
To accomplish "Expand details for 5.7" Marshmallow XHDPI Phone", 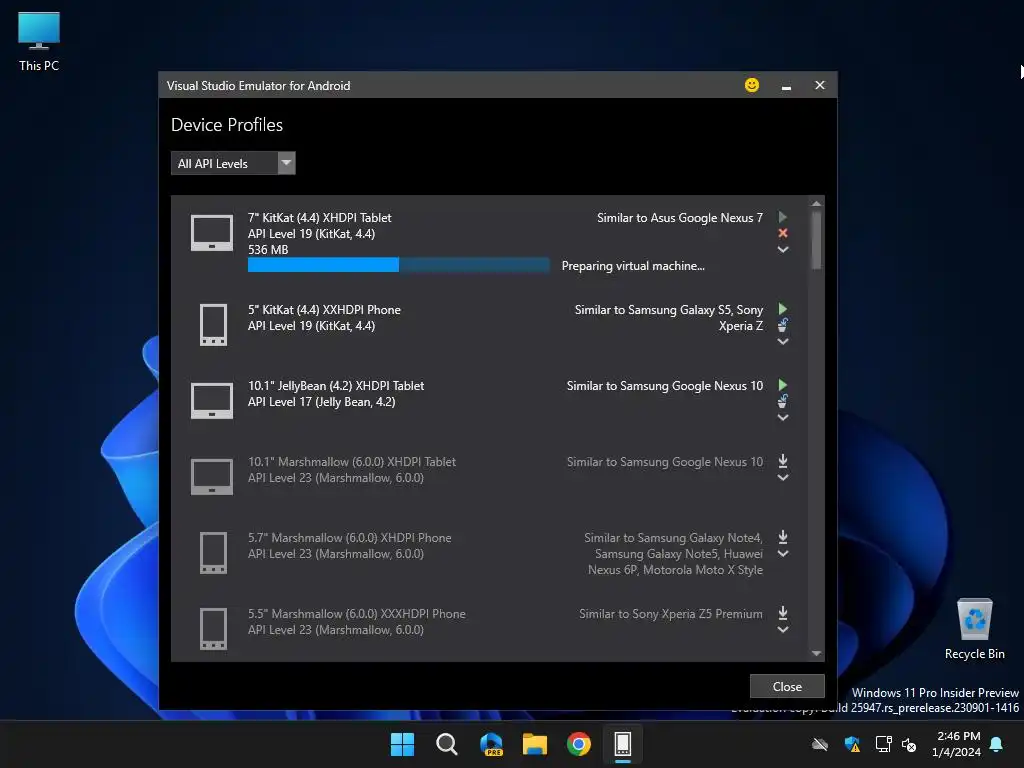I will point(783,554).
